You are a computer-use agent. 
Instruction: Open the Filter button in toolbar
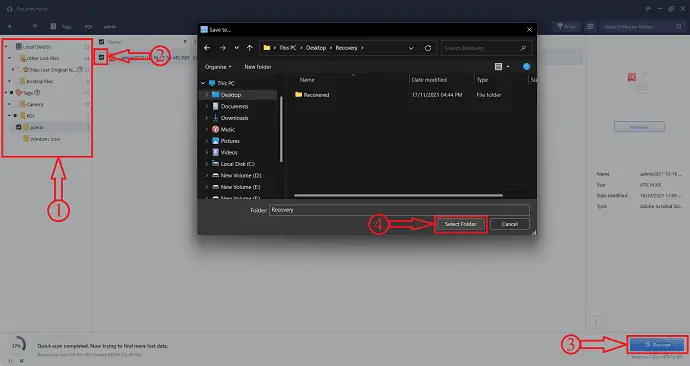click(566, 26)
